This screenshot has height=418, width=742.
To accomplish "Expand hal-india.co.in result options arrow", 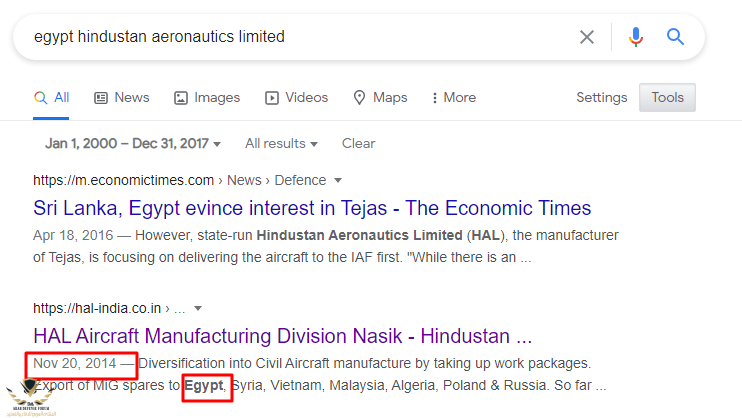I will coord(198,308).
